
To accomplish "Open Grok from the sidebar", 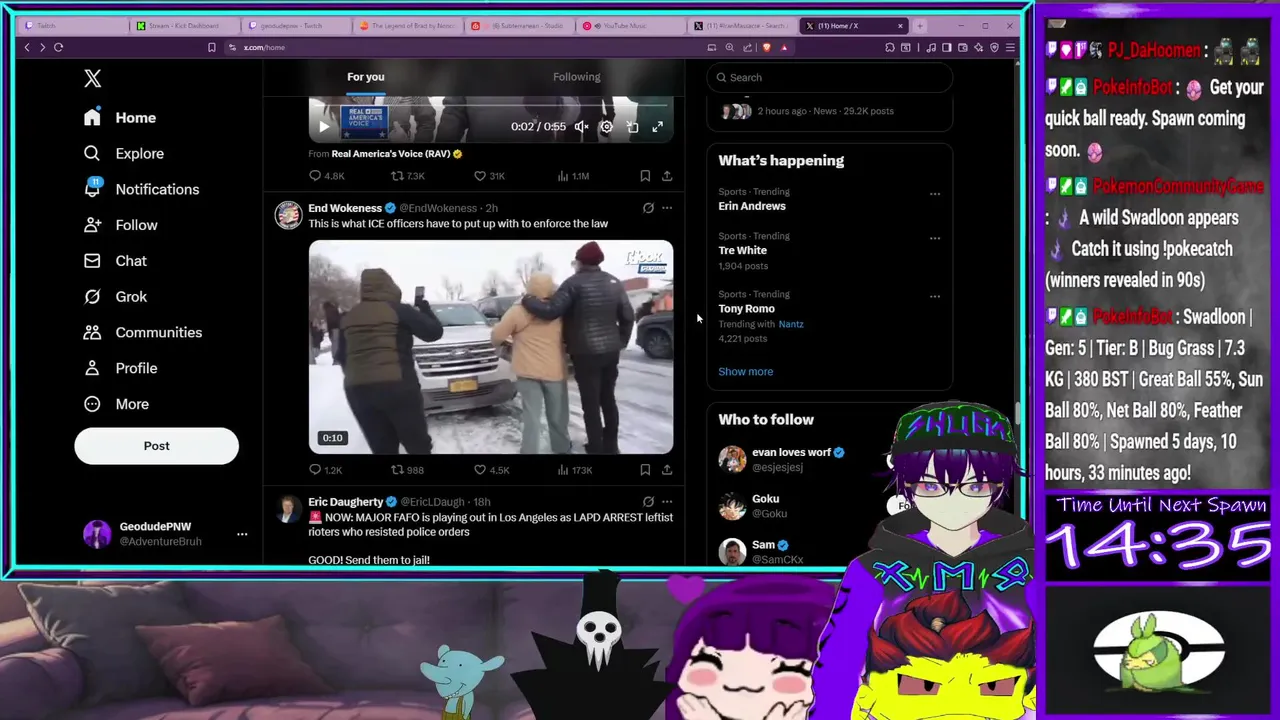I will 115,296.
